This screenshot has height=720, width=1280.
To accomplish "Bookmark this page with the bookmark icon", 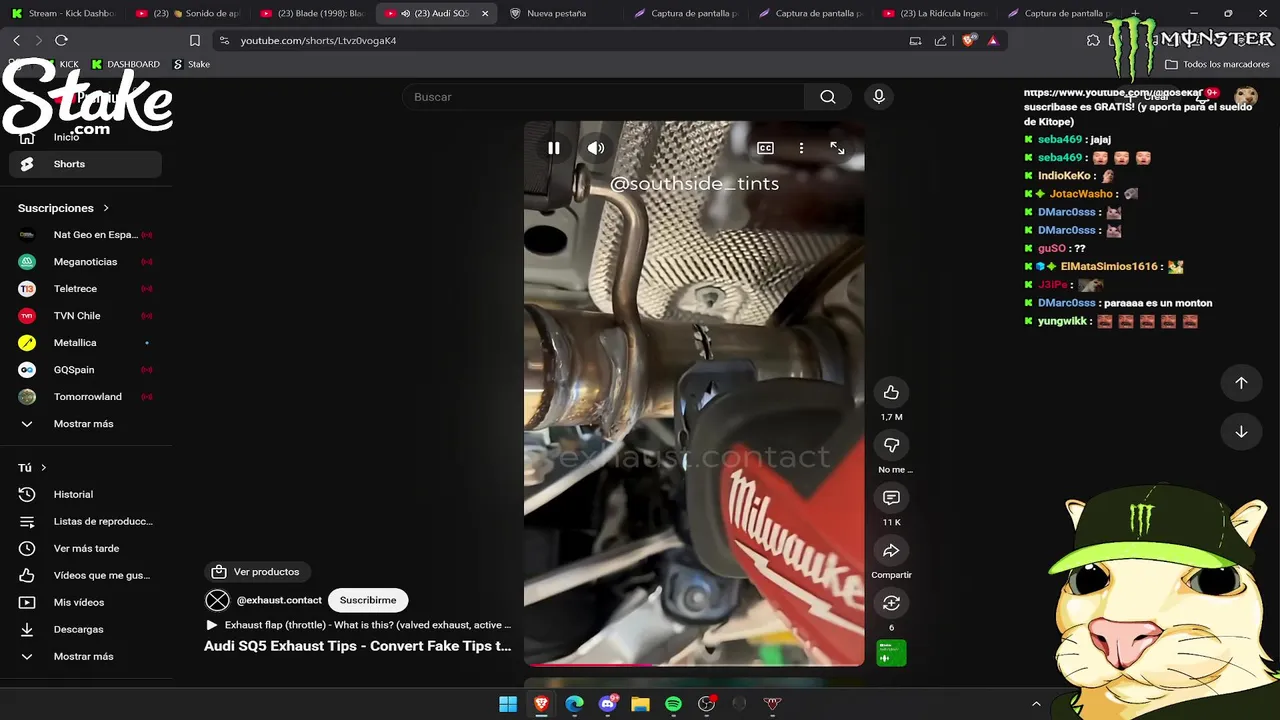I will click(x=195, y=41).
